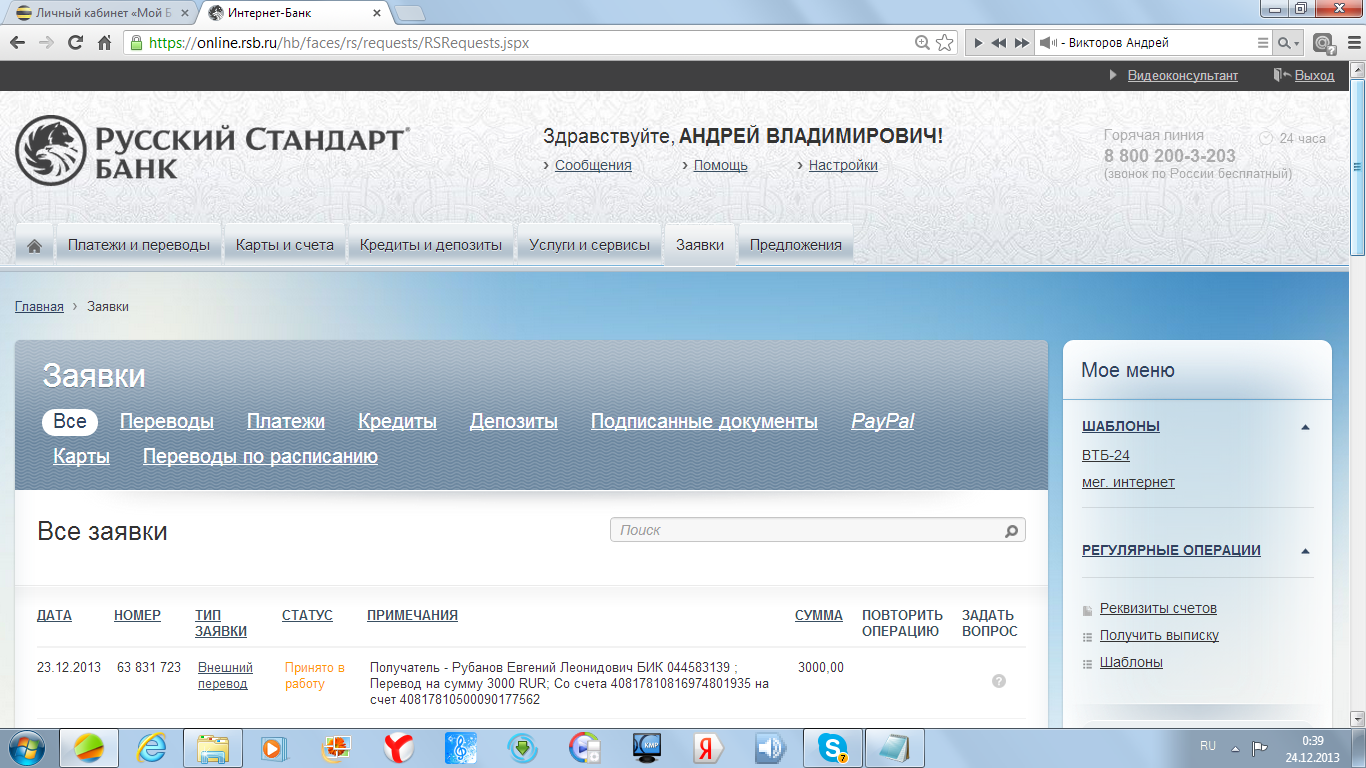Open the search magnifier dropdown in music bar
This screenshot has width=1366, height=768.
(1289, 43)
